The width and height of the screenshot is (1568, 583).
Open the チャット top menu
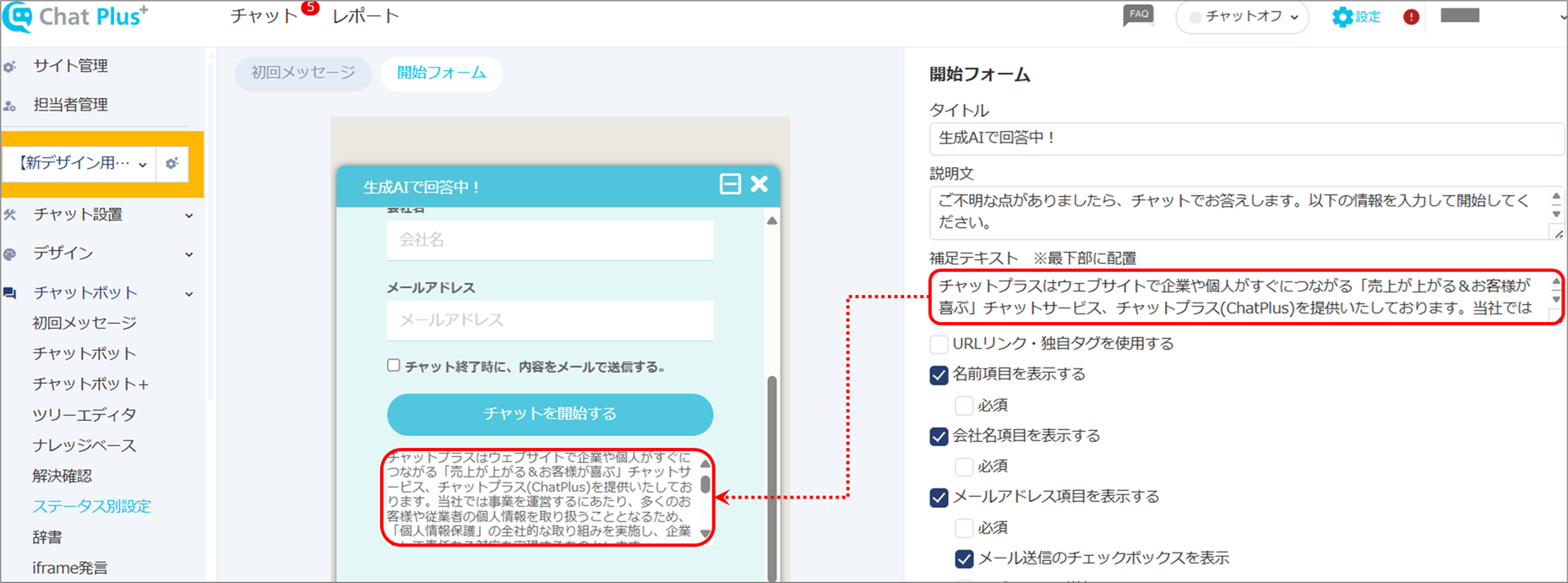point(264,16)
